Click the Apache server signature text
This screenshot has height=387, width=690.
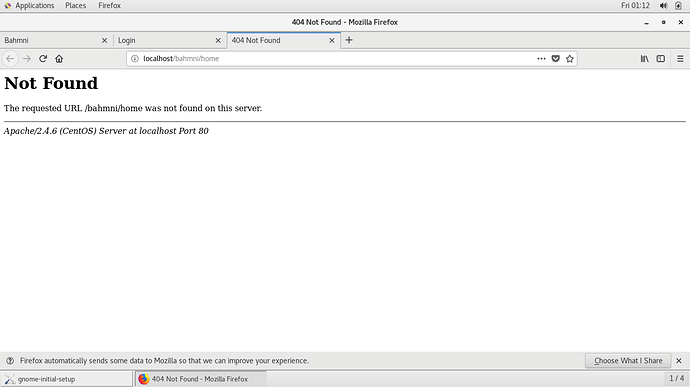coord(106,131)
